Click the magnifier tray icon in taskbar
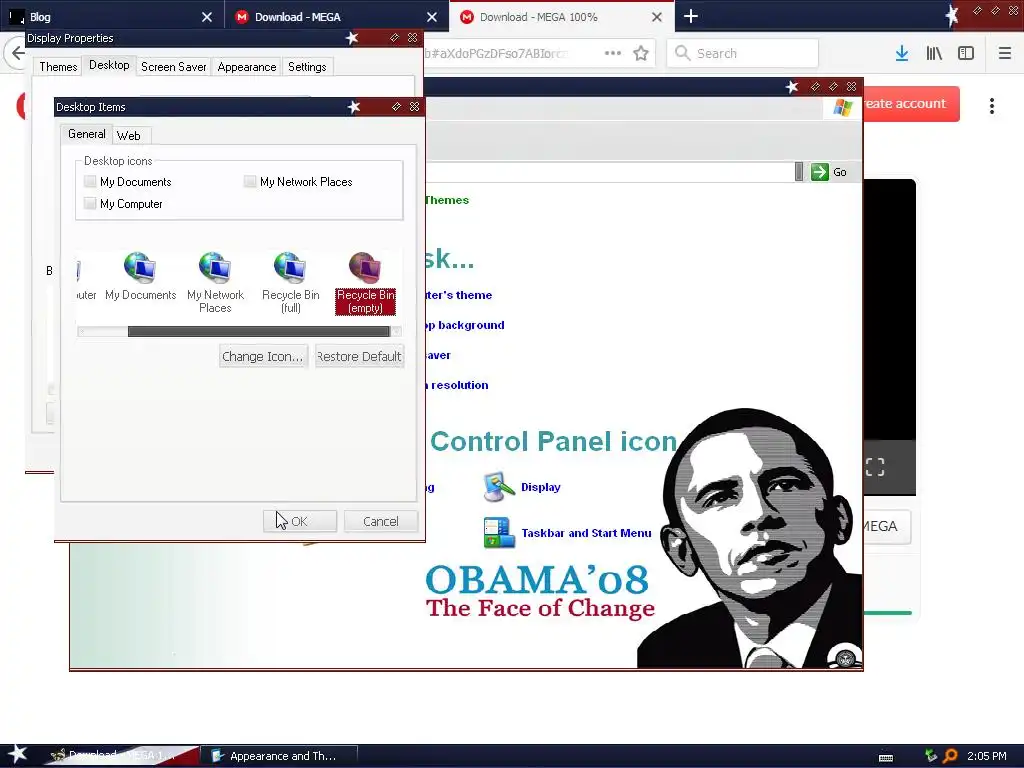The width and height of the screenshot is (1024, 768). click(950, 756)
